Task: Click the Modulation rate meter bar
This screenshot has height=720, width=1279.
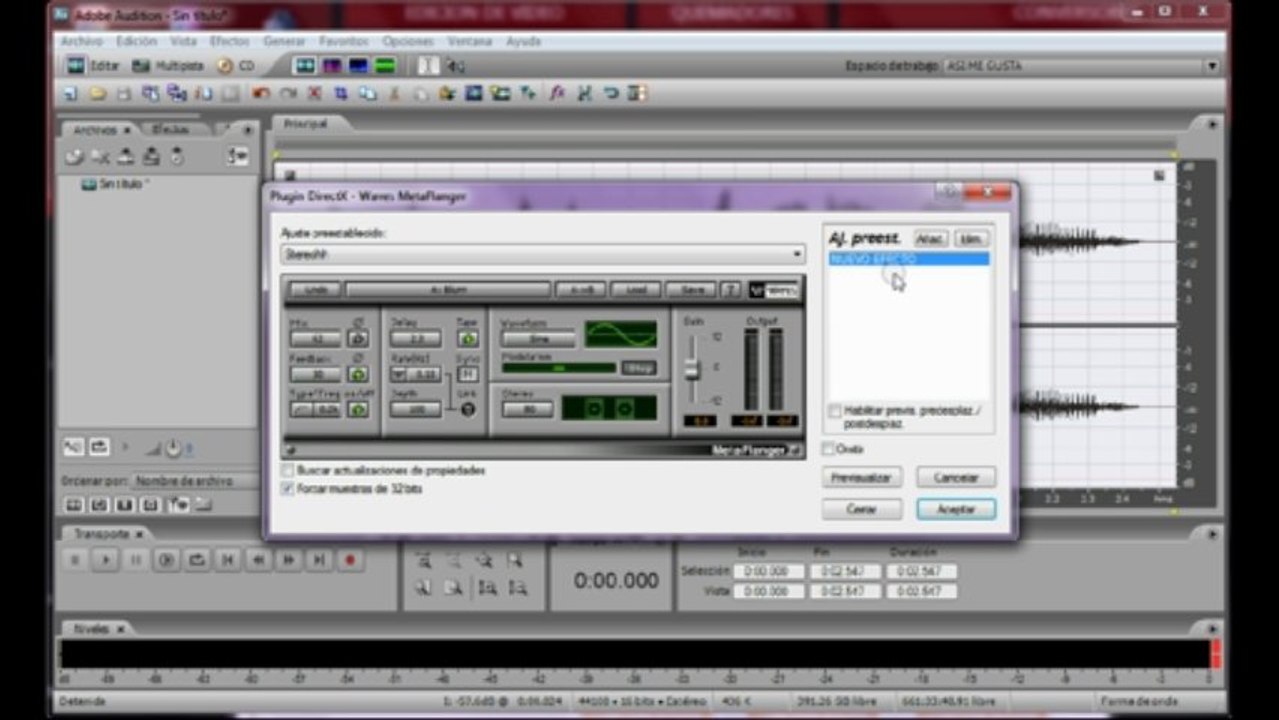Action: (558, 368)
